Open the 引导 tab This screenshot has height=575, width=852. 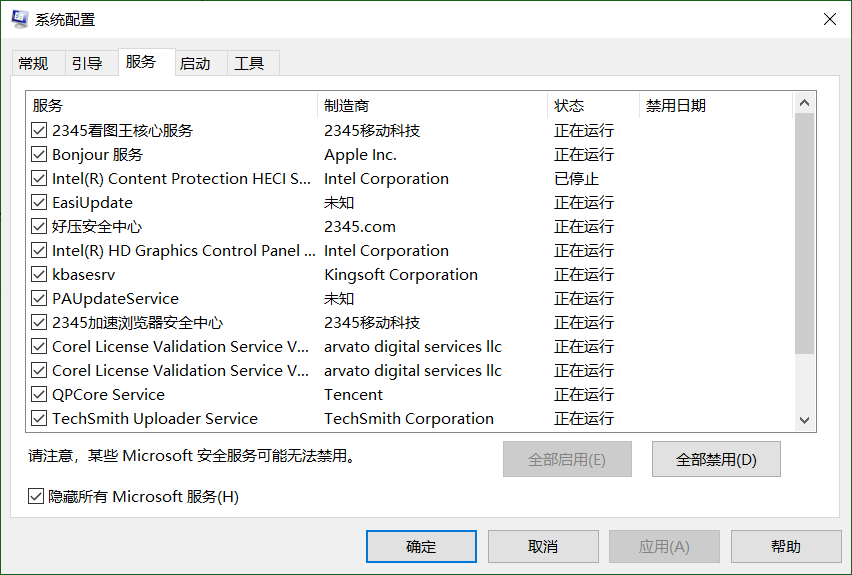tap(87, 64)
